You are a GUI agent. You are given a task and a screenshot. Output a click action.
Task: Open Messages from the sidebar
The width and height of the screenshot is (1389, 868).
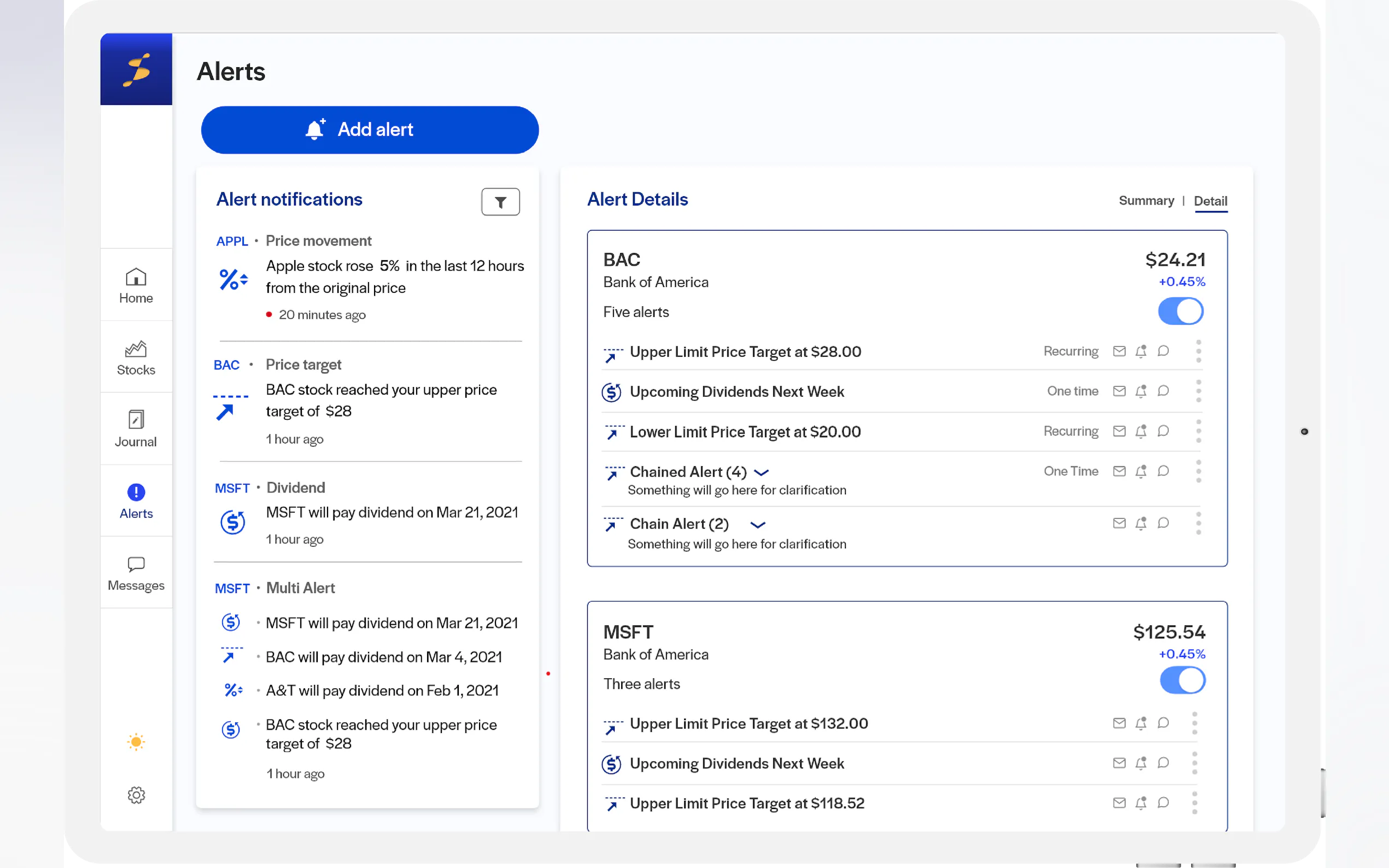pyautogui.click(x=136, y=573)
